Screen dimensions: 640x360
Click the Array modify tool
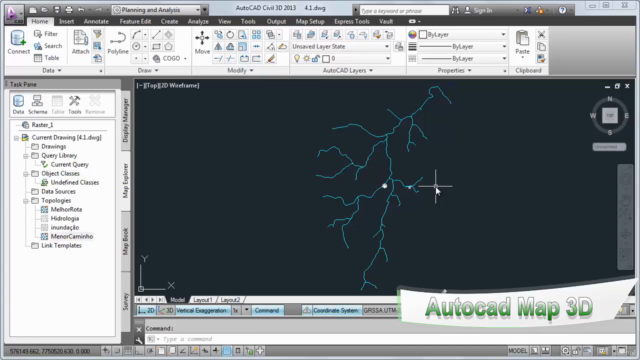256,35
